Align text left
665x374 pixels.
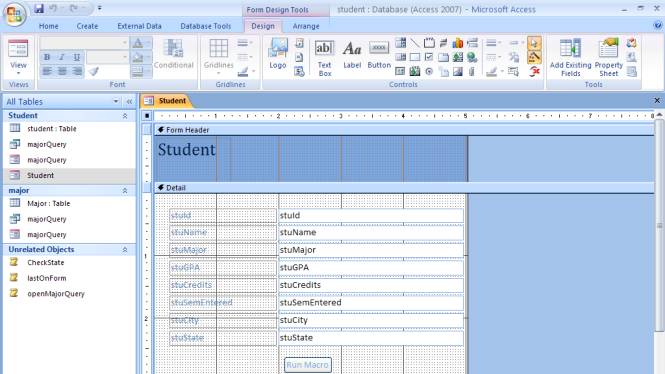tap(47, 71)
